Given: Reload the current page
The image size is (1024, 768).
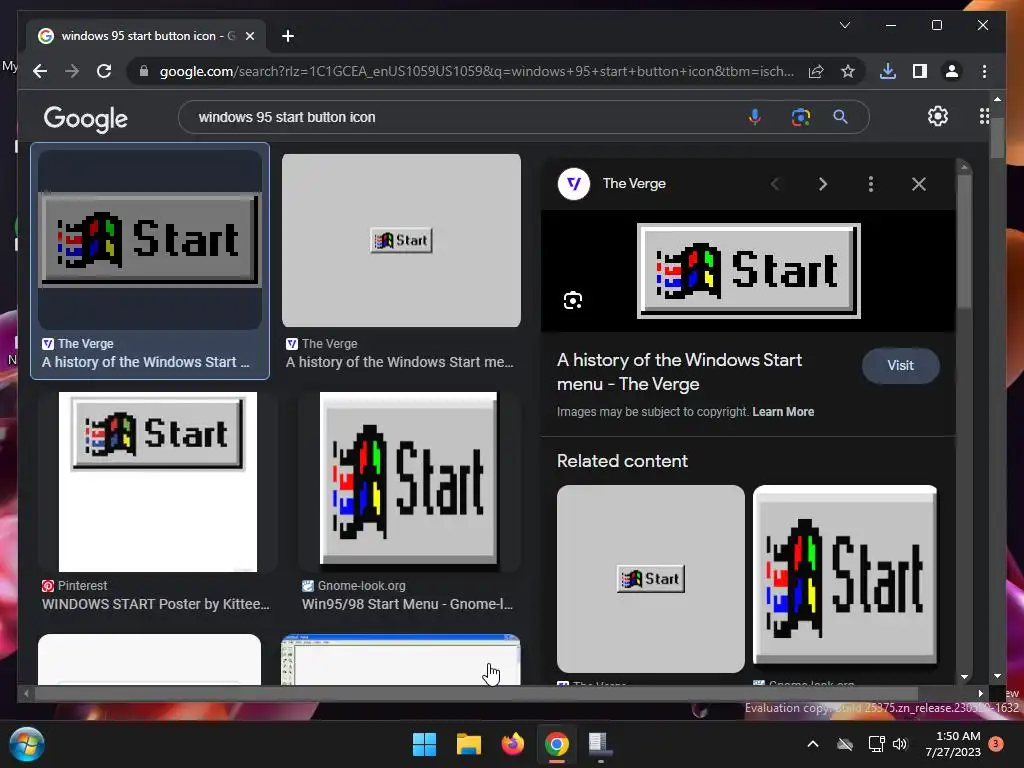Looking at the screenshot, I should pos(104,71).
